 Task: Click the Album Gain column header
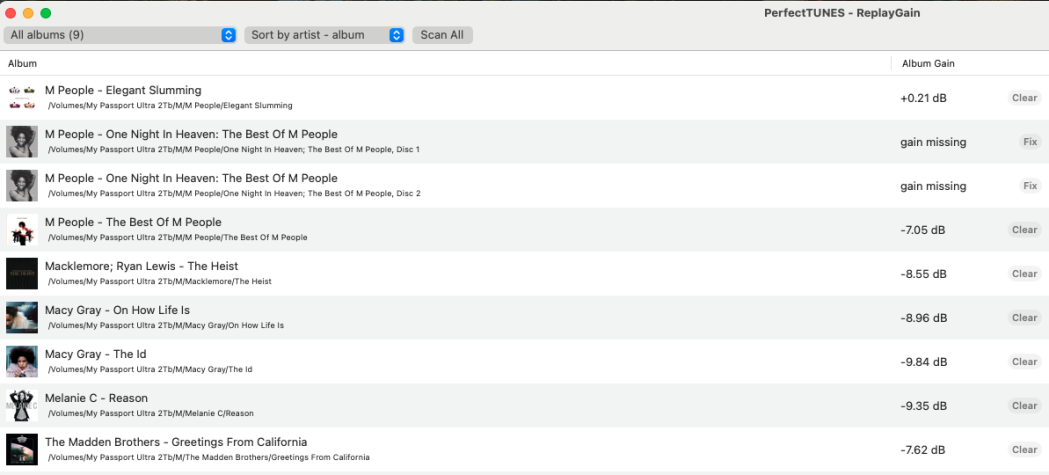(x=928, y=64)
